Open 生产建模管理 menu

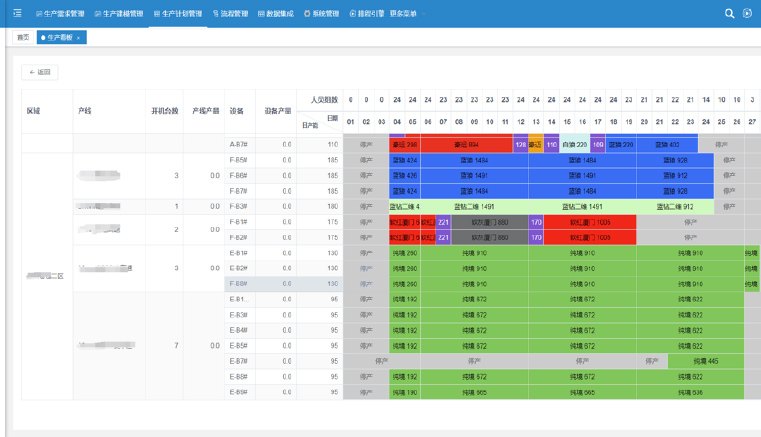(119, 14)
